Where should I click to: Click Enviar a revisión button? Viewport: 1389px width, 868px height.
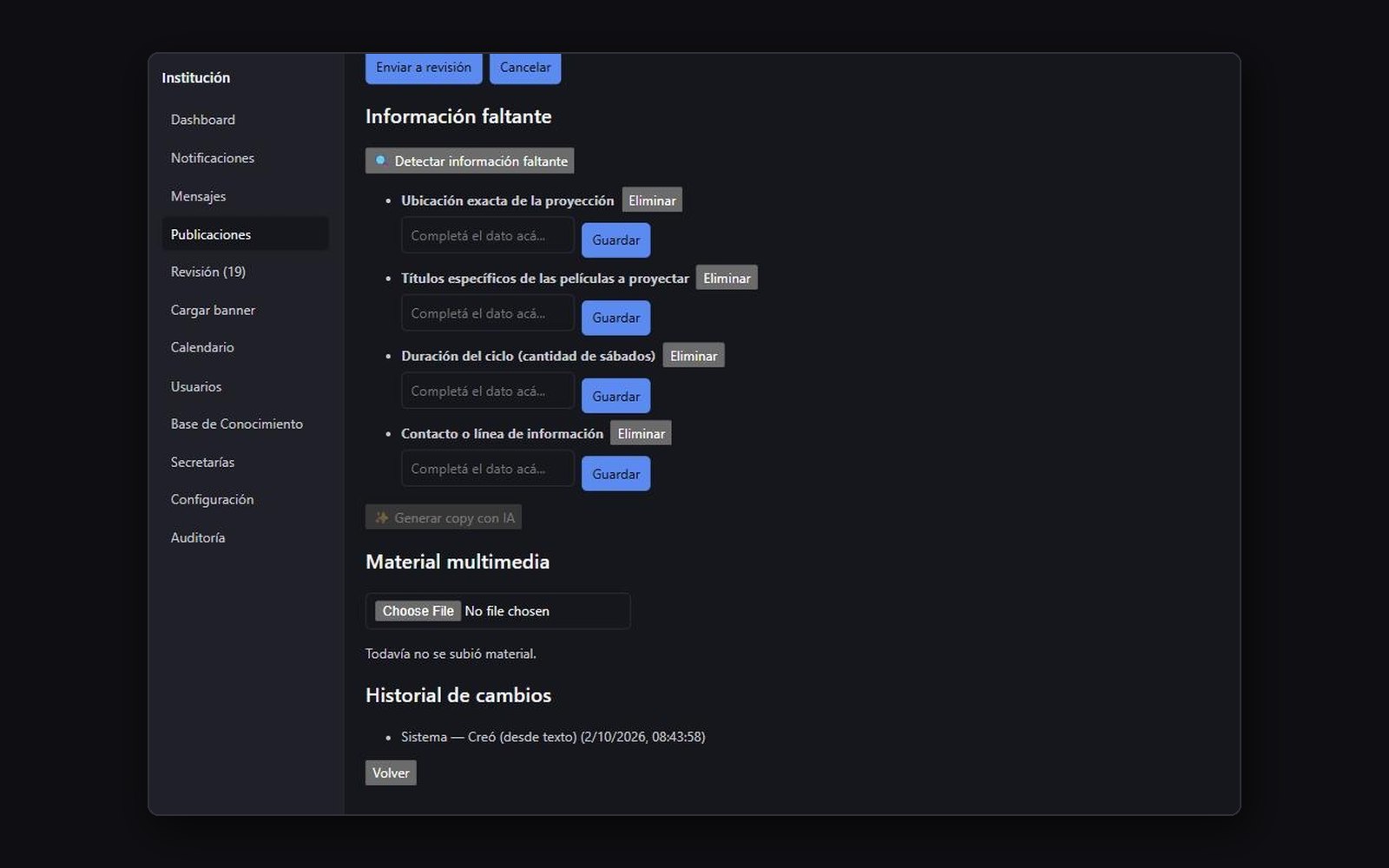coord(424,68)
